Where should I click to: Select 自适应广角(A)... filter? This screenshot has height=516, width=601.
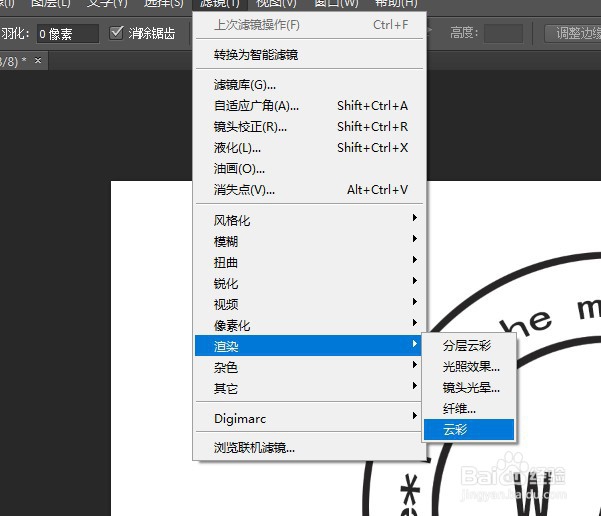click(x=309, y=105)
